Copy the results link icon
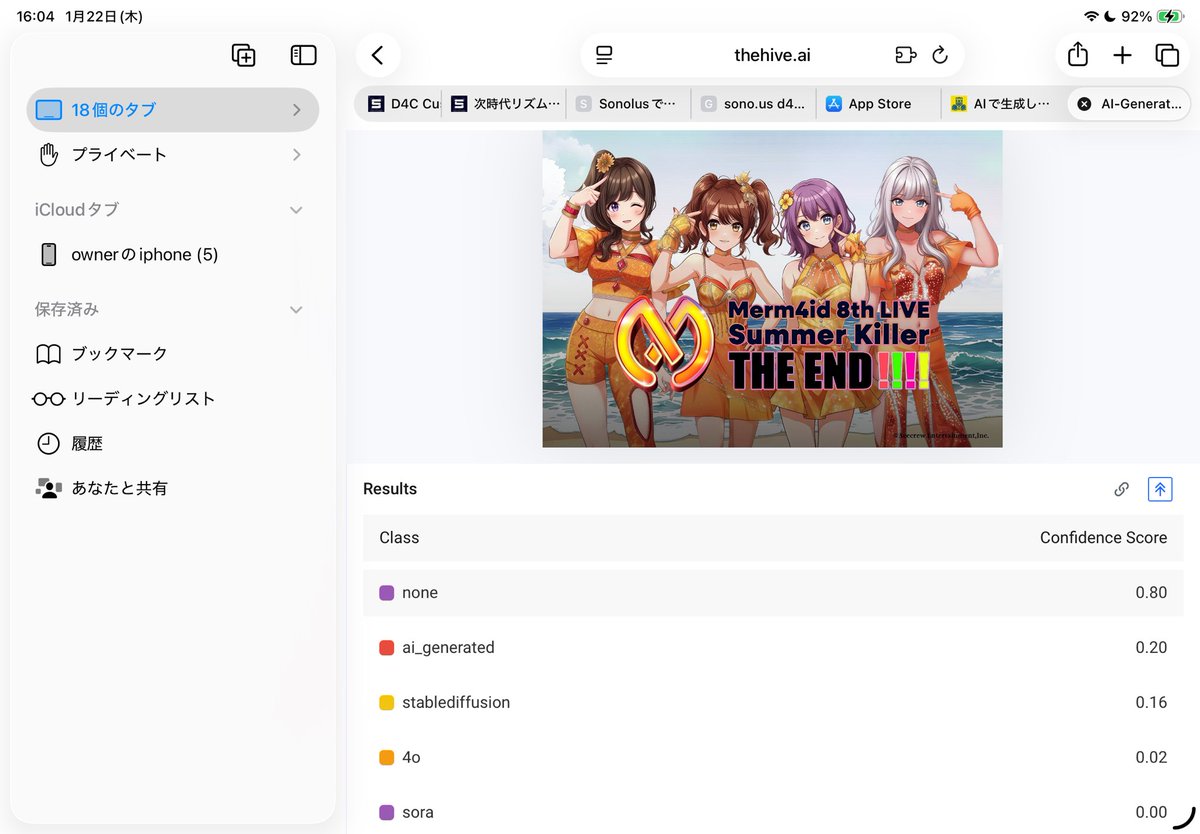The width and height of the screenshot is (1200, 834). pos(1122,489)
